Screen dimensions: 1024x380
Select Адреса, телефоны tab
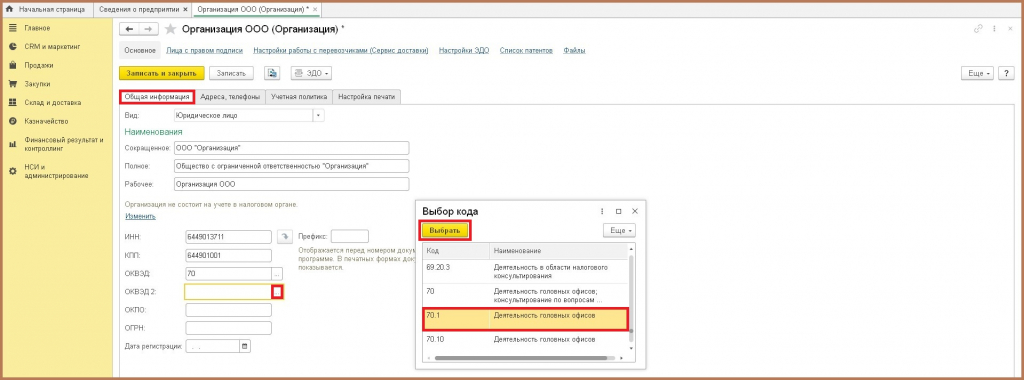coord(231,97)
